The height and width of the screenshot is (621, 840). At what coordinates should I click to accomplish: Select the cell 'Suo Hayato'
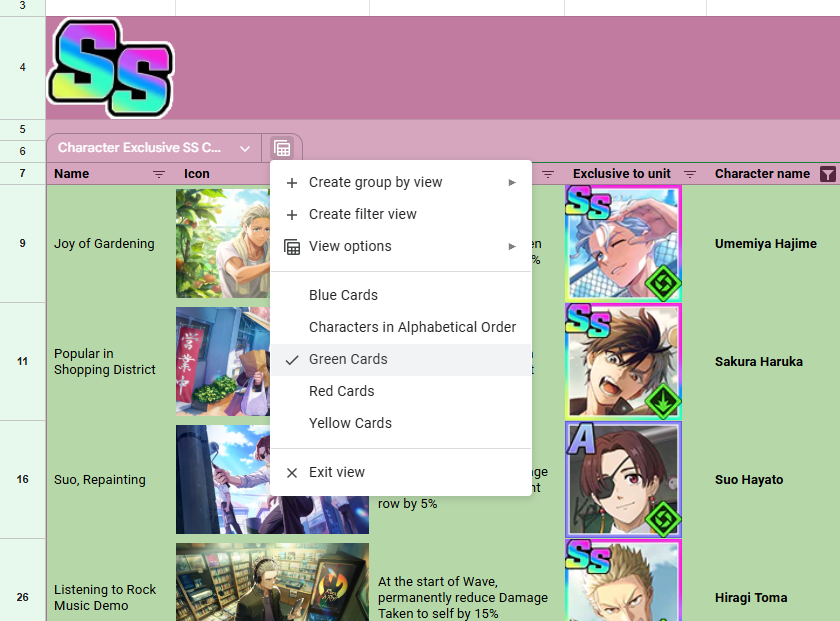773,480
